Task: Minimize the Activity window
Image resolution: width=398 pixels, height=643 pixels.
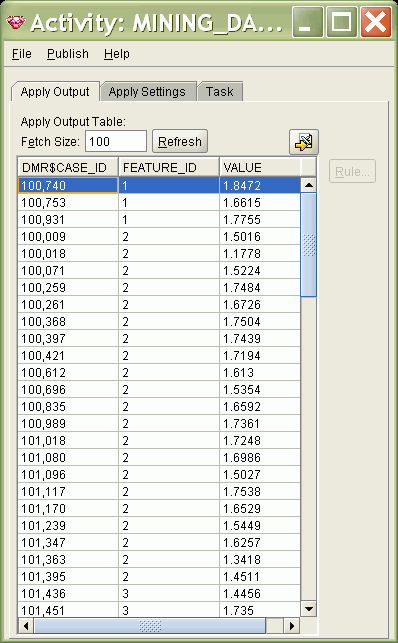Action: (308, 22)
